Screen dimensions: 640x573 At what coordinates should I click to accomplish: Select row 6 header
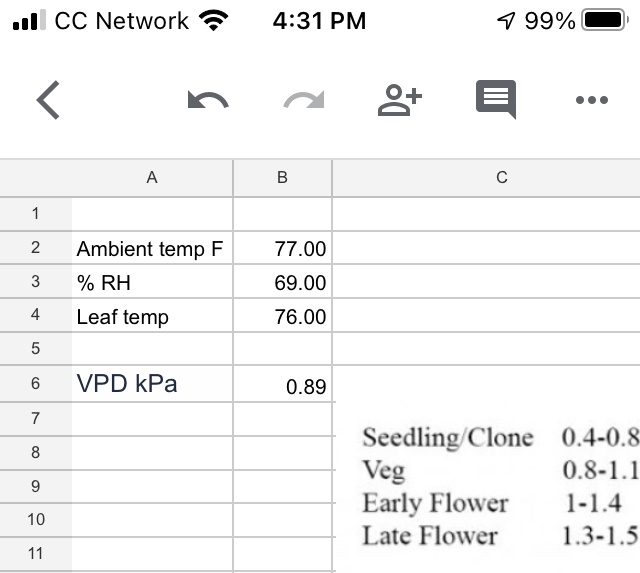(x=36, y=384)
